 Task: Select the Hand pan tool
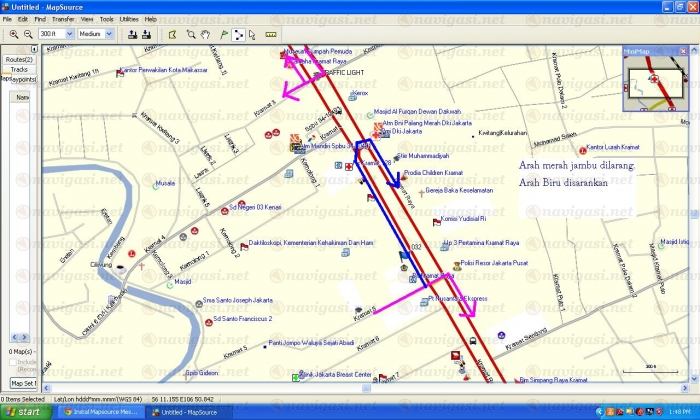pyautogui.click(x=204, y=34)
